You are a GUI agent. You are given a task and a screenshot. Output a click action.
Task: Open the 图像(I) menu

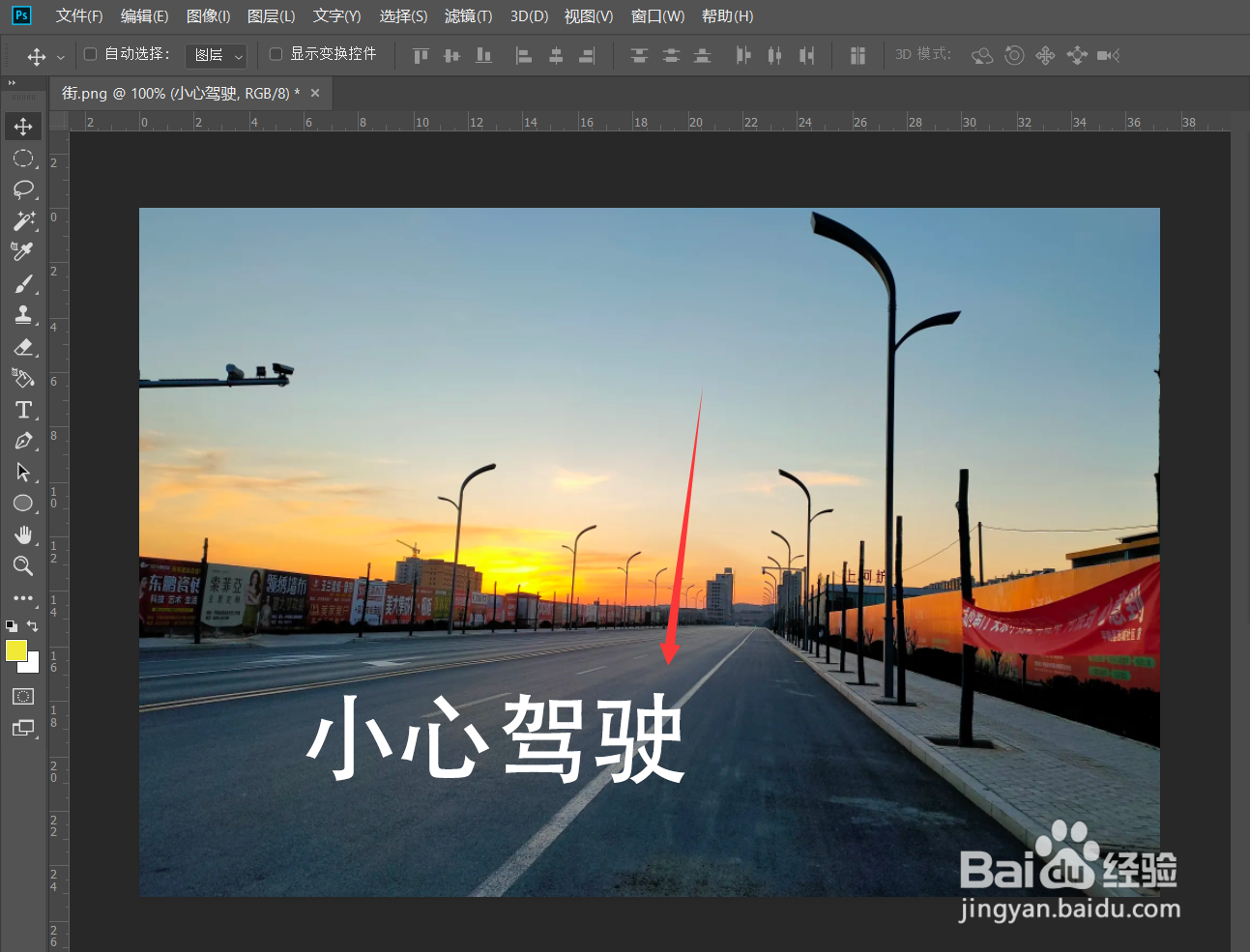[208, 16]
